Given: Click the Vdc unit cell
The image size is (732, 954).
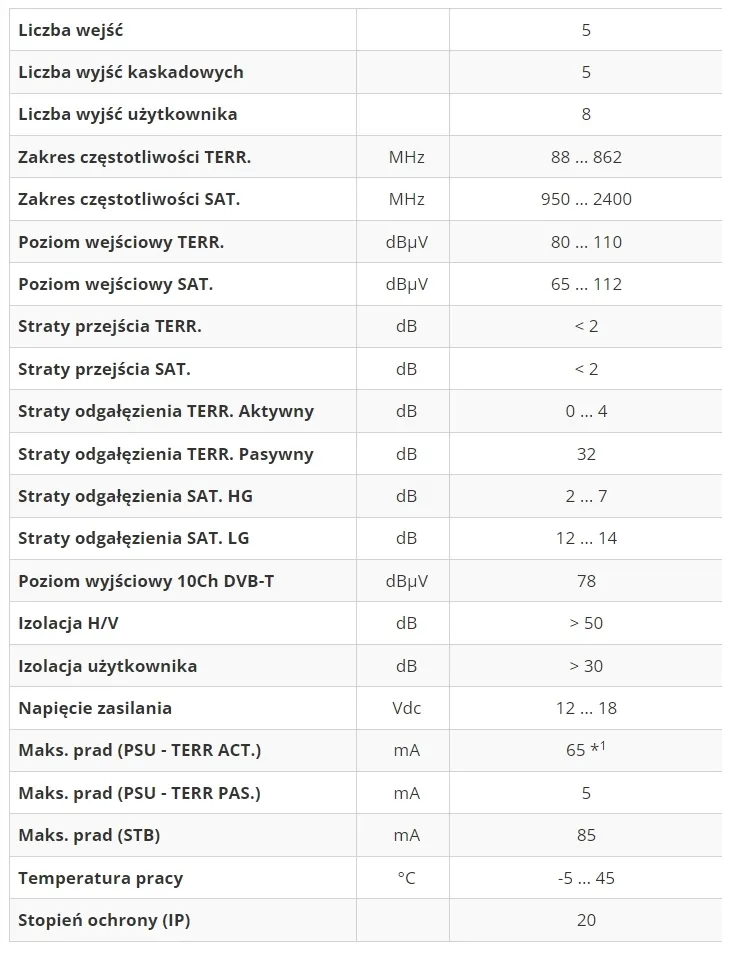Looking at the screenshot, I should click(406, 708).
